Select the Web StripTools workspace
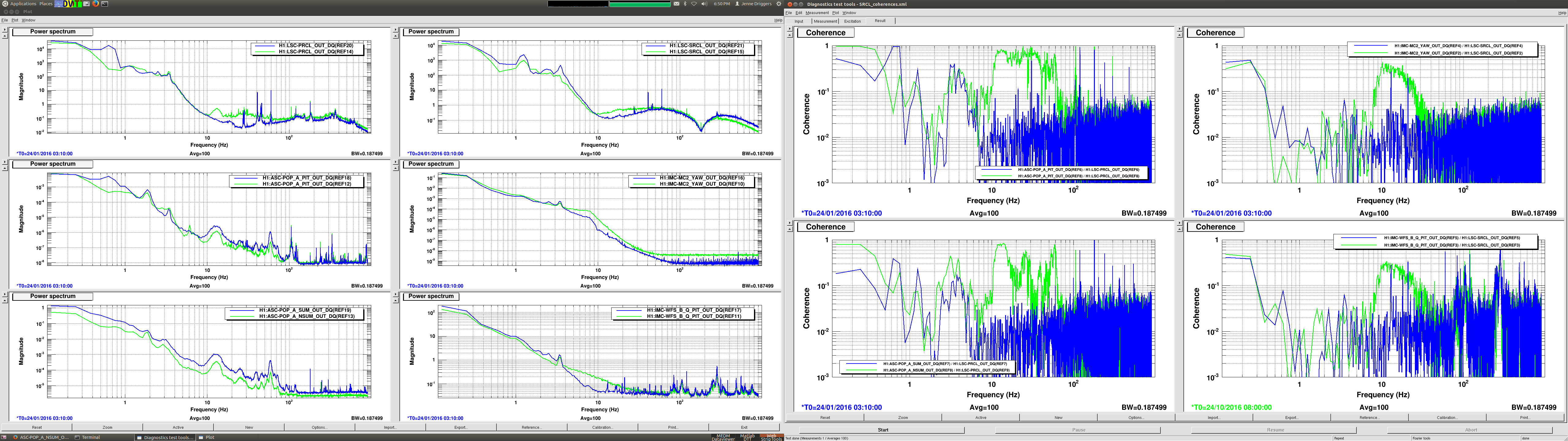The height and width of the screenshot is (441, 1568). tap(772, 437)
